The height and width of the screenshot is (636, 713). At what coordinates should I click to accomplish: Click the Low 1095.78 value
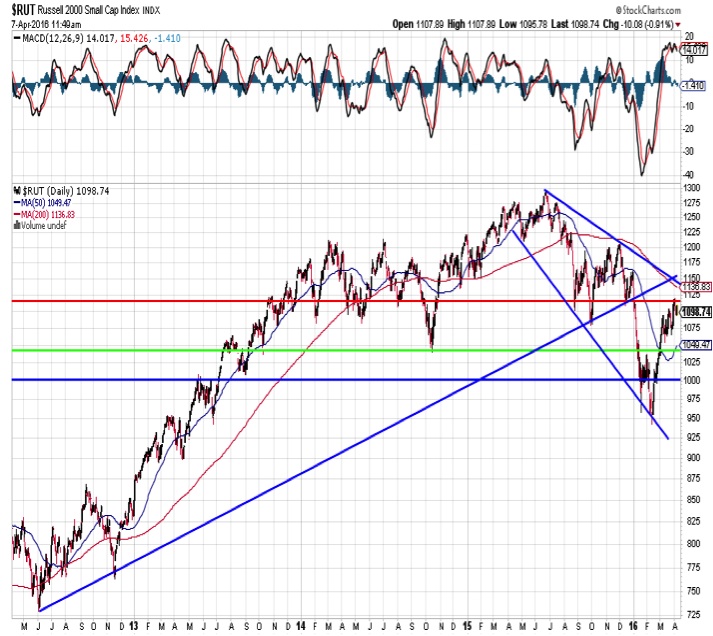(x=523, y=25)
